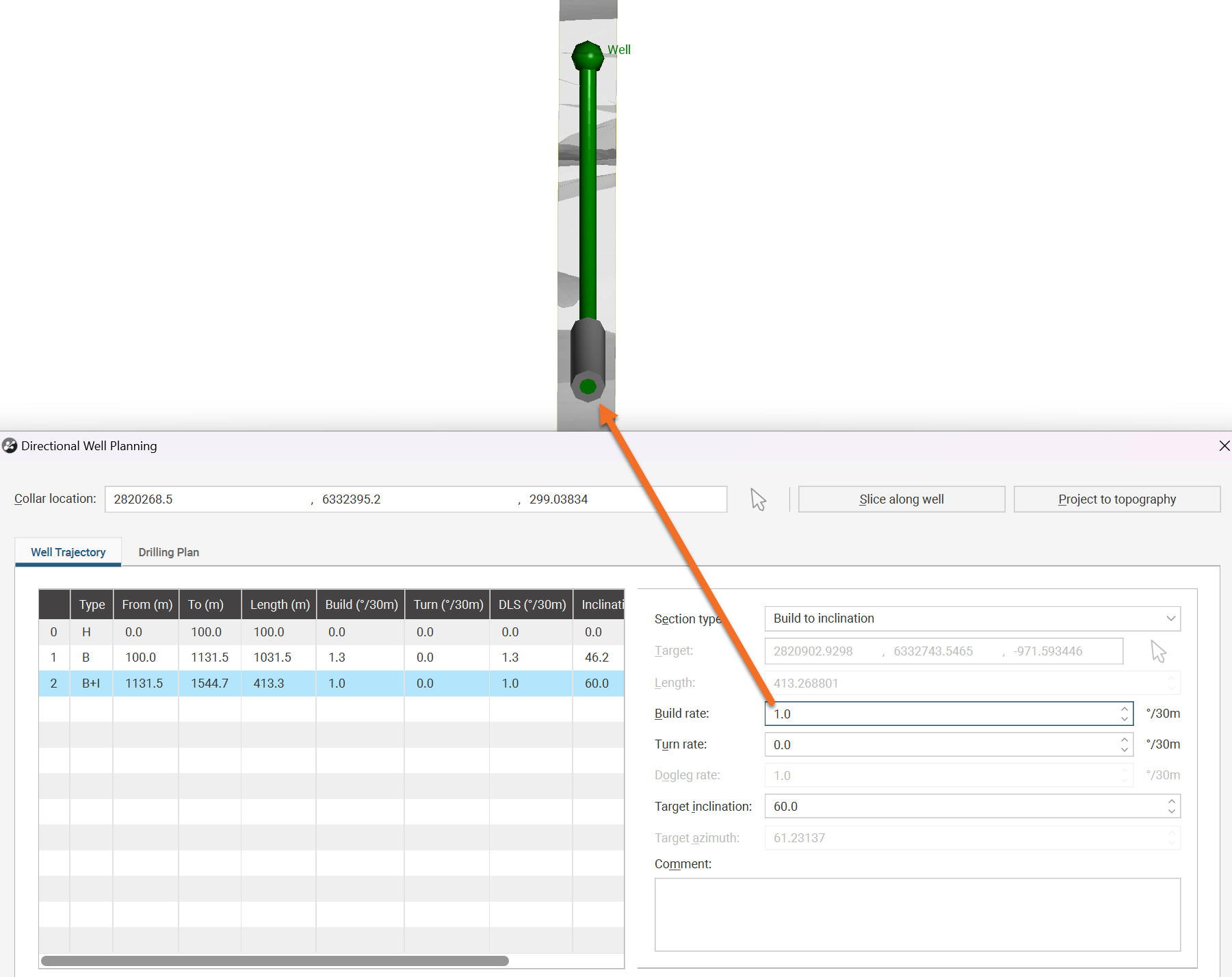
Task: Click the table horizontal scrollbar
Action: click(274, 961)
